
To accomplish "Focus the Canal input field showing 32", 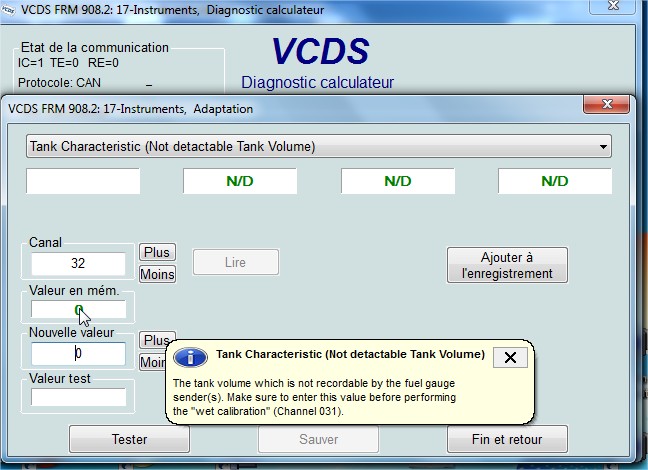I will (78, 264).
